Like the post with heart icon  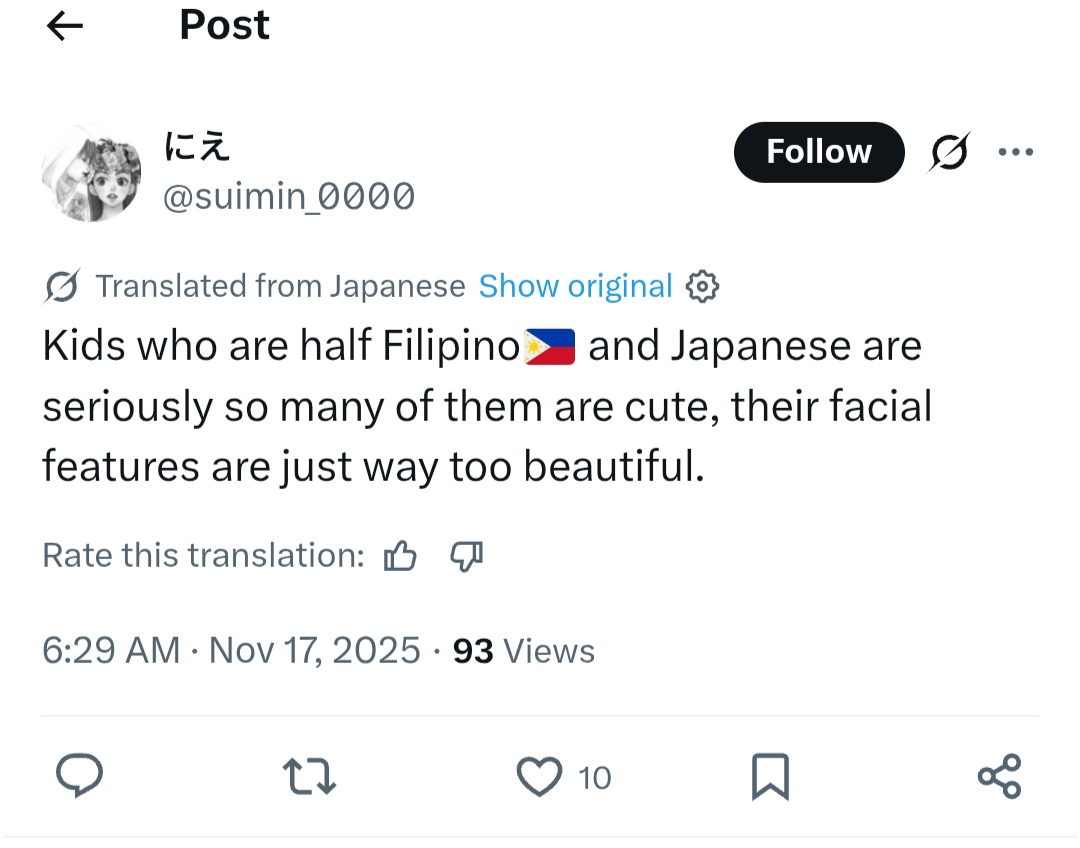(x=540, y=777)
